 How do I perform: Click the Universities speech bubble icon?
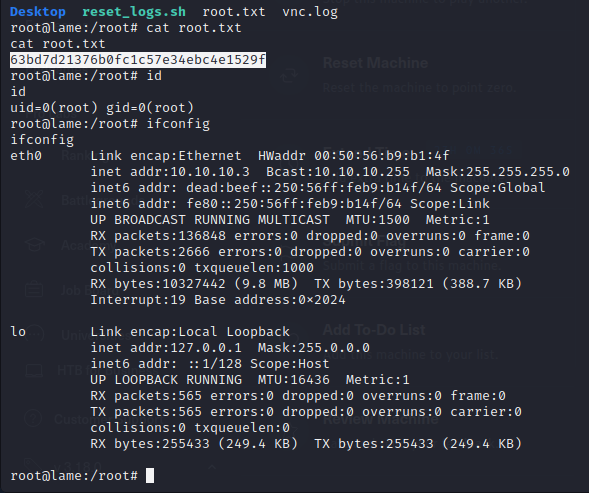click(35, 334)
